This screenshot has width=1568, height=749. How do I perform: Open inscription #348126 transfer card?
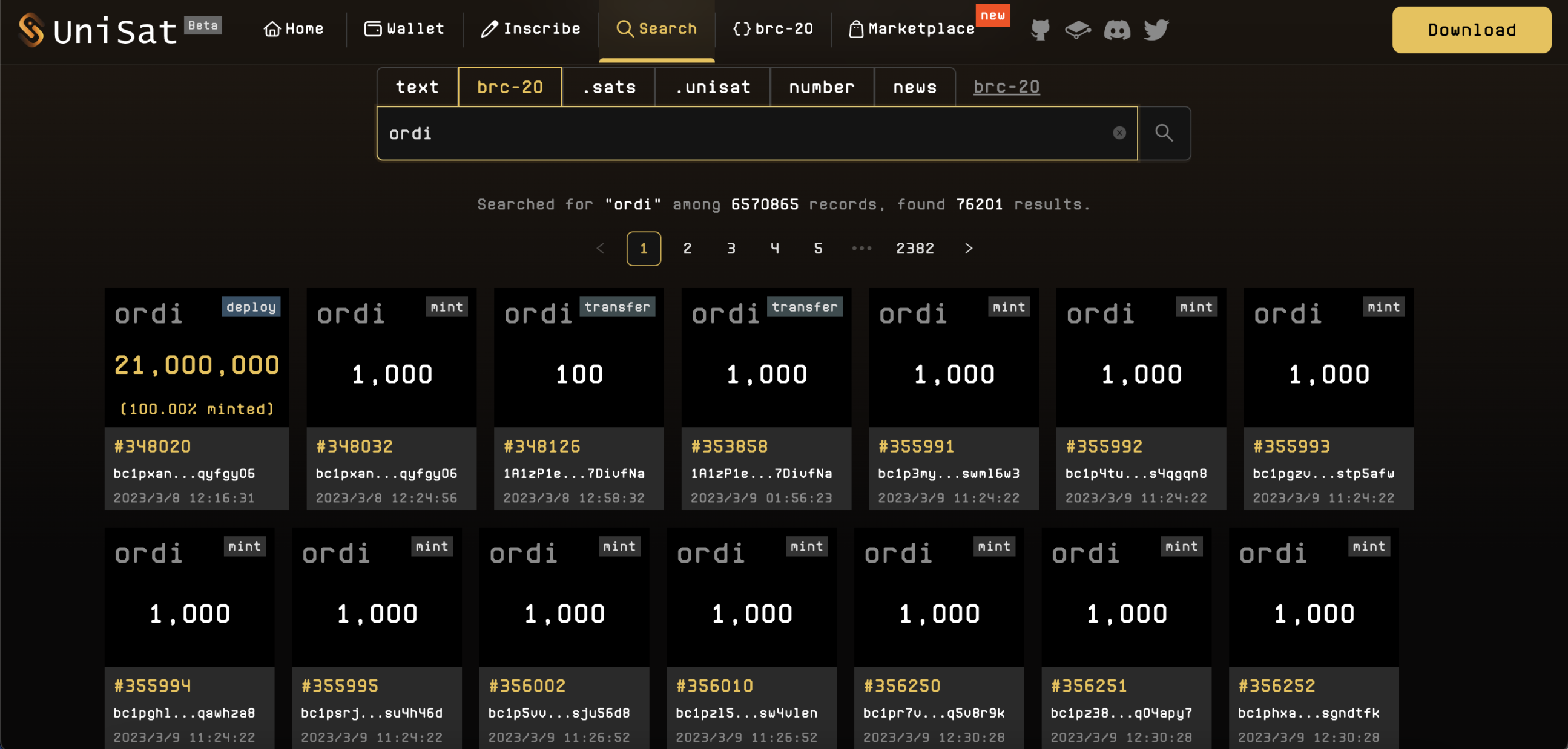pos(579,399)
